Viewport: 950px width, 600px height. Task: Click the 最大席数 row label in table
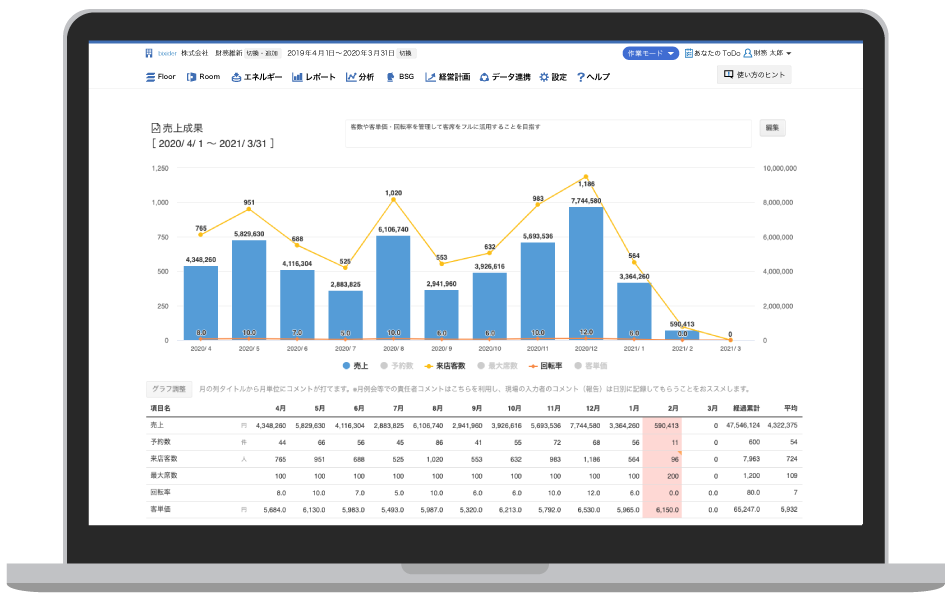tap(164, 476)
